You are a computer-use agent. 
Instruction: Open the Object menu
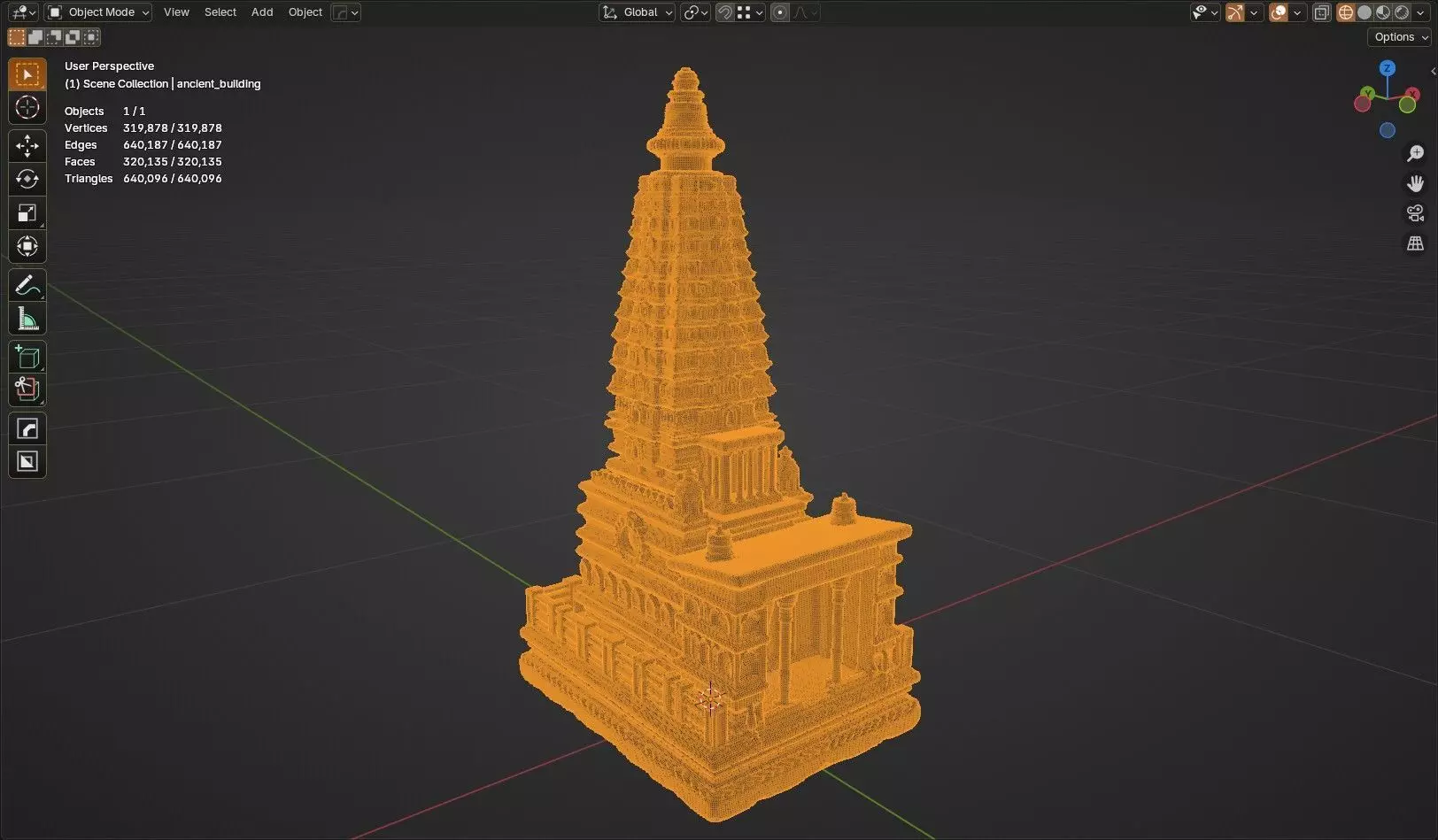305,12
